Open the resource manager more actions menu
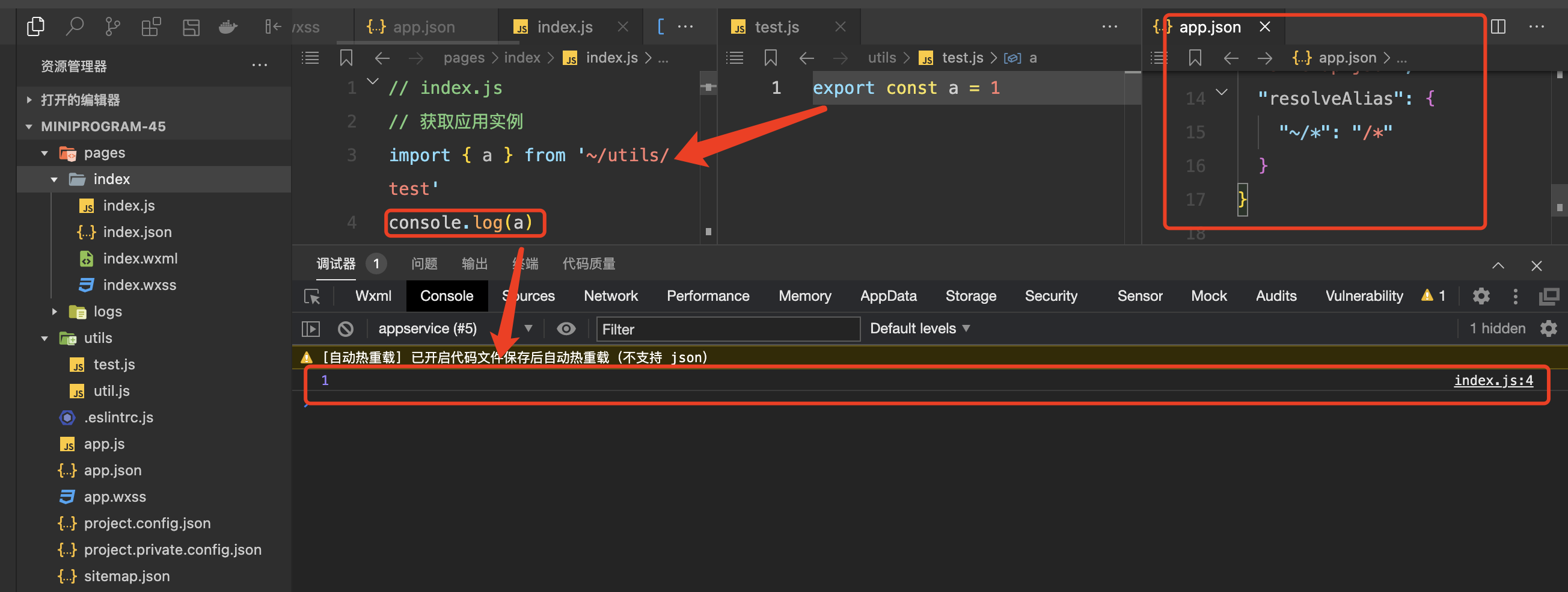This screenshot has width=1568, height=592. pyautogui.click(x=260, y=65)
